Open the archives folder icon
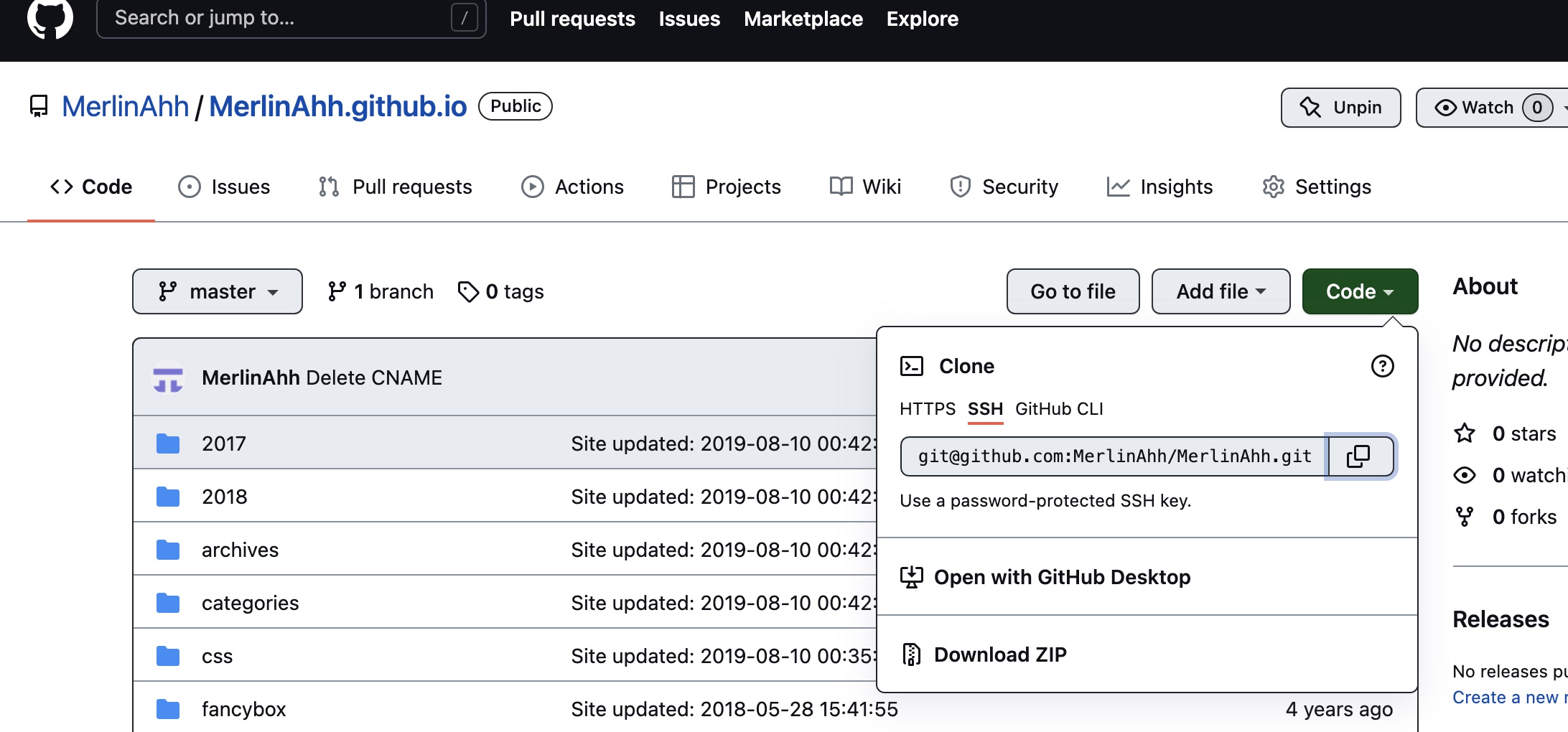Viewport: 1568px width, 732px height. (168, 550)
